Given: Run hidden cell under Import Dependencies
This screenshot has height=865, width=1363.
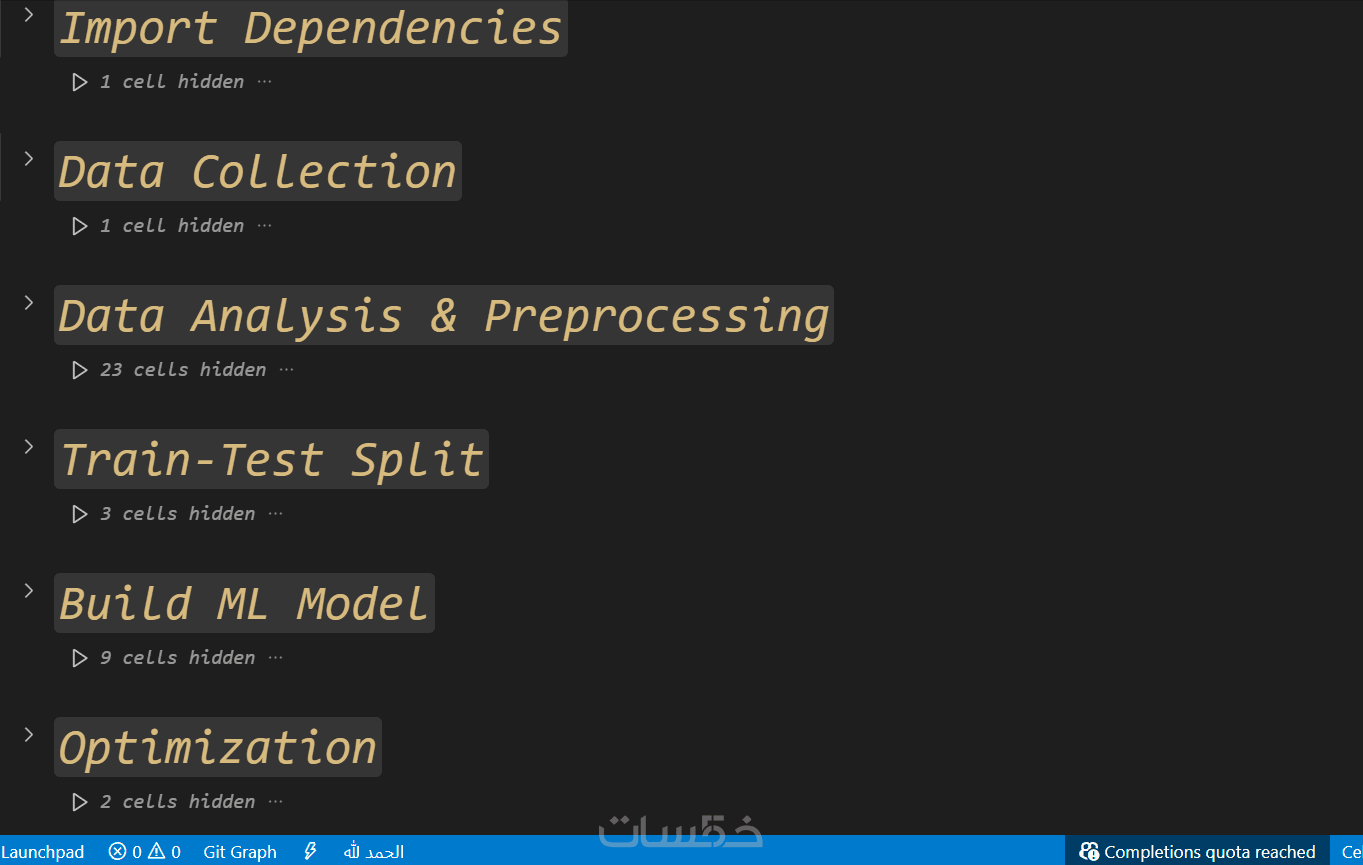Looking at the screenshot, I should pyautogui.click(x=80, y=82).
